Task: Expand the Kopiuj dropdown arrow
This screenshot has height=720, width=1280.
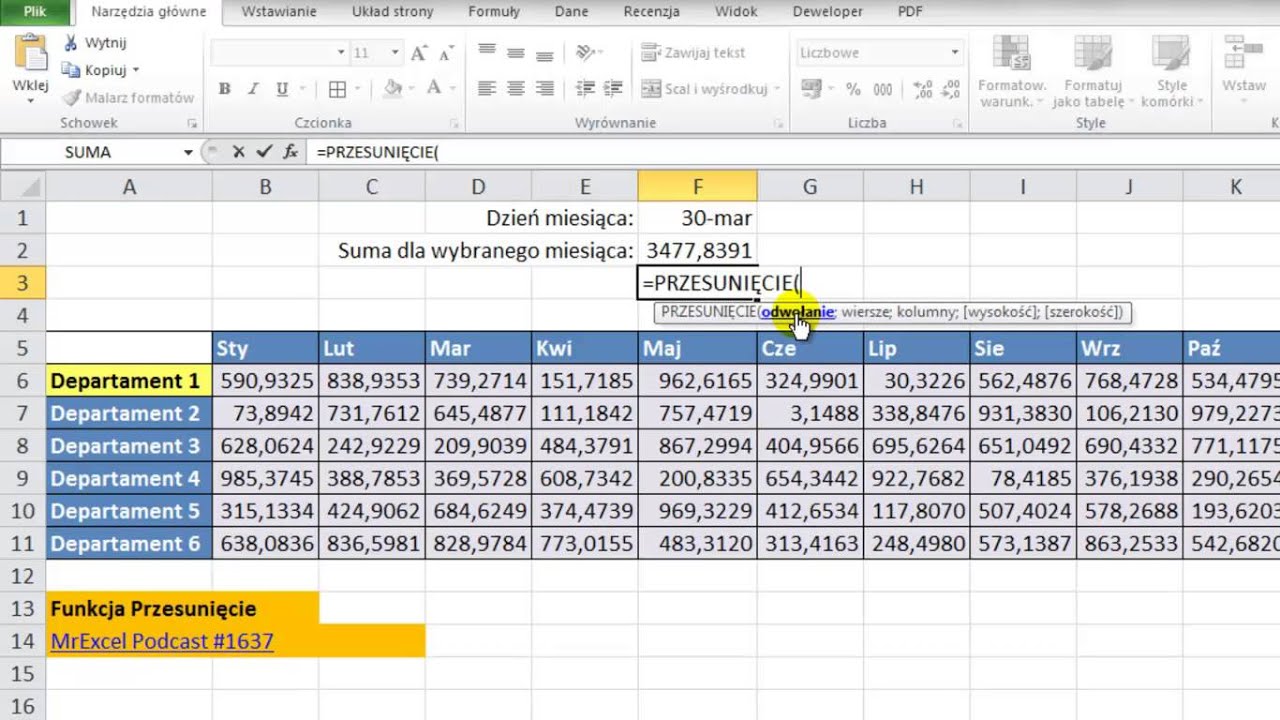Action: point(136,70)
